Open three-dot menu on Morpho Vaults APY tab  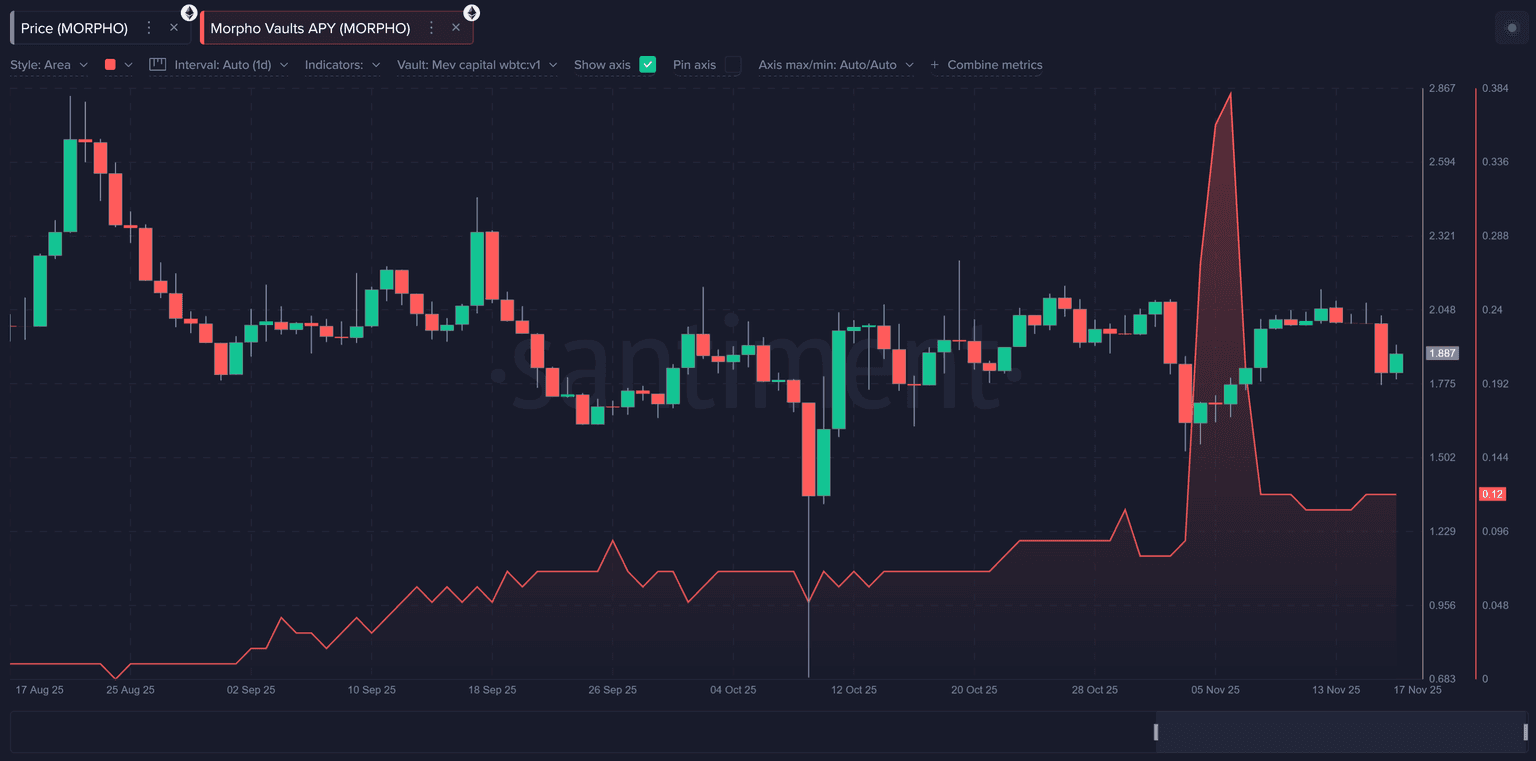pos(431,28)
